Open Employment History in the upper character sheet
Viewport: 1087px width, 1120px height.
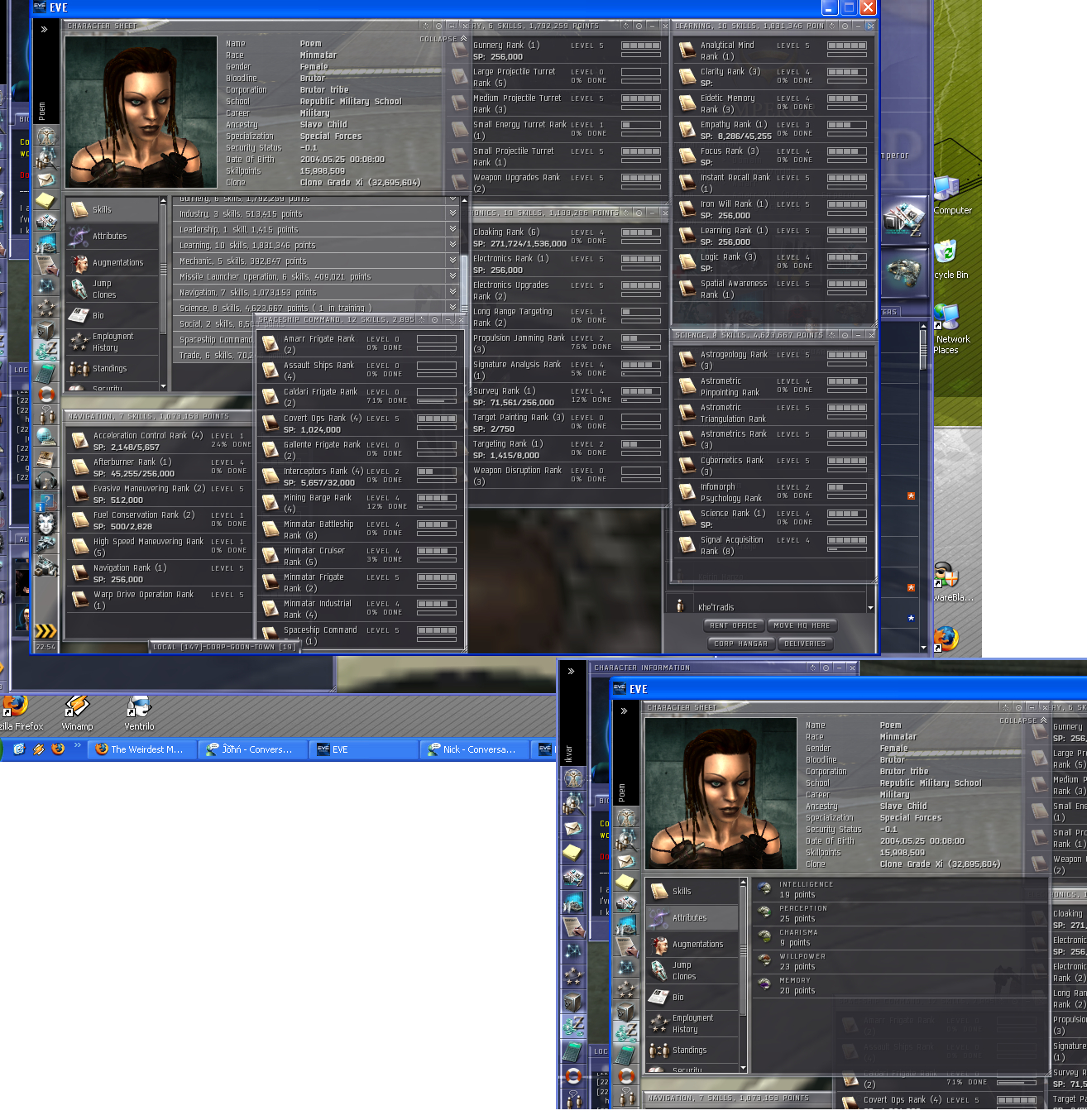point(113,342)
